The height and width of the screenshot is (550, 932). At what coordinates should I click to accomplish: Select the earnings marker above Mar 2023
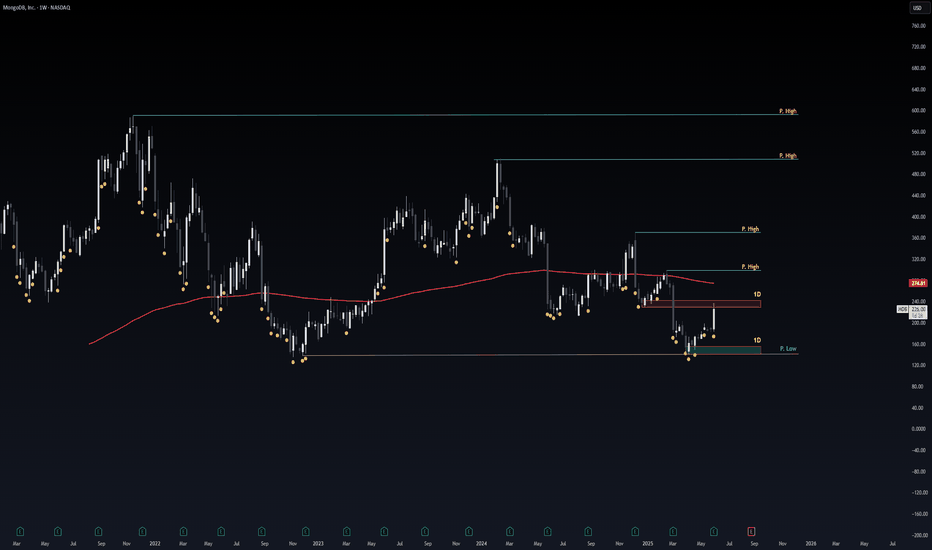point(347,532)
